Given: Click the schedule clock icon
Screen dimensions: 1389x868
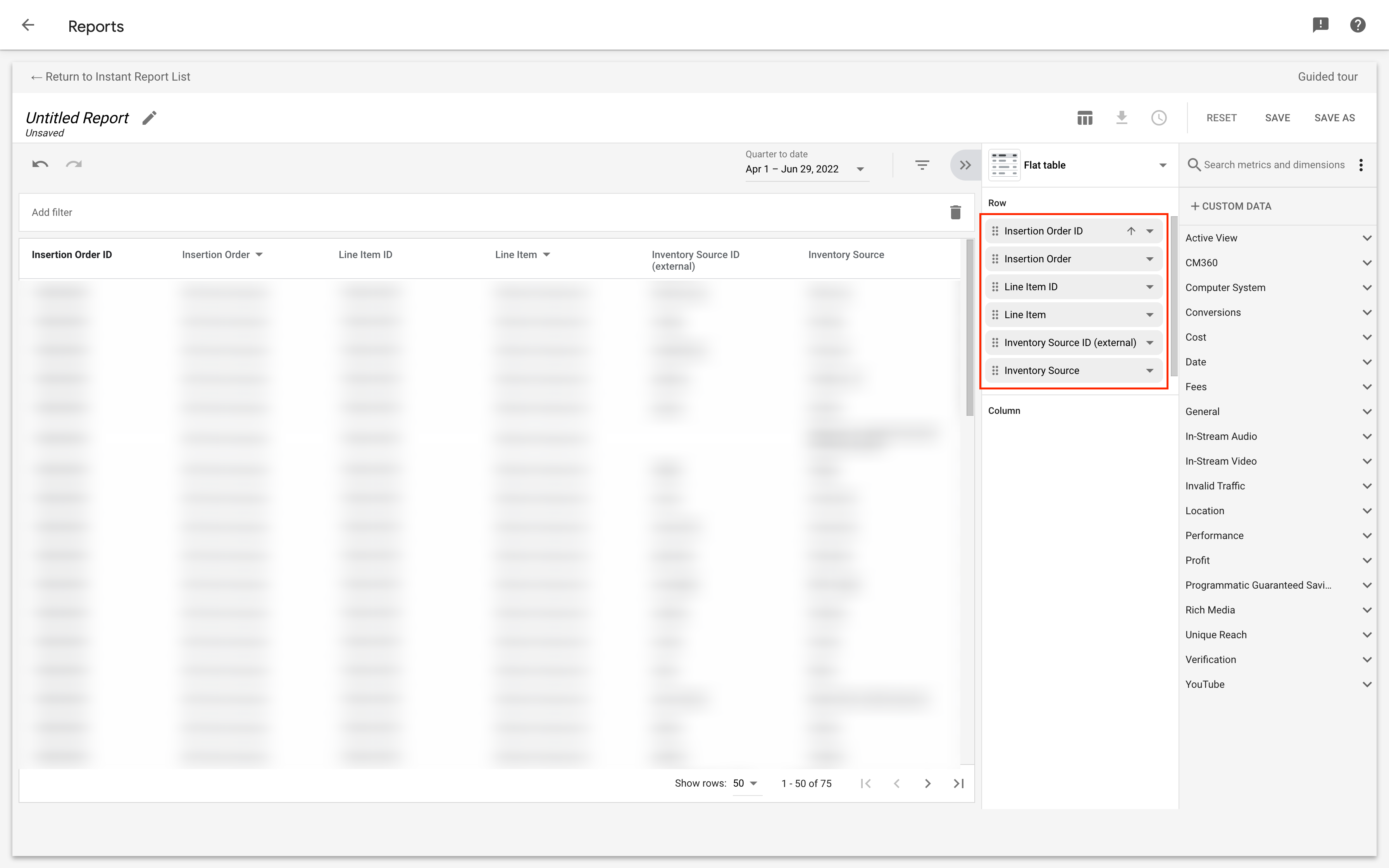Looking at the screenshot, I should pos(1158,118).
